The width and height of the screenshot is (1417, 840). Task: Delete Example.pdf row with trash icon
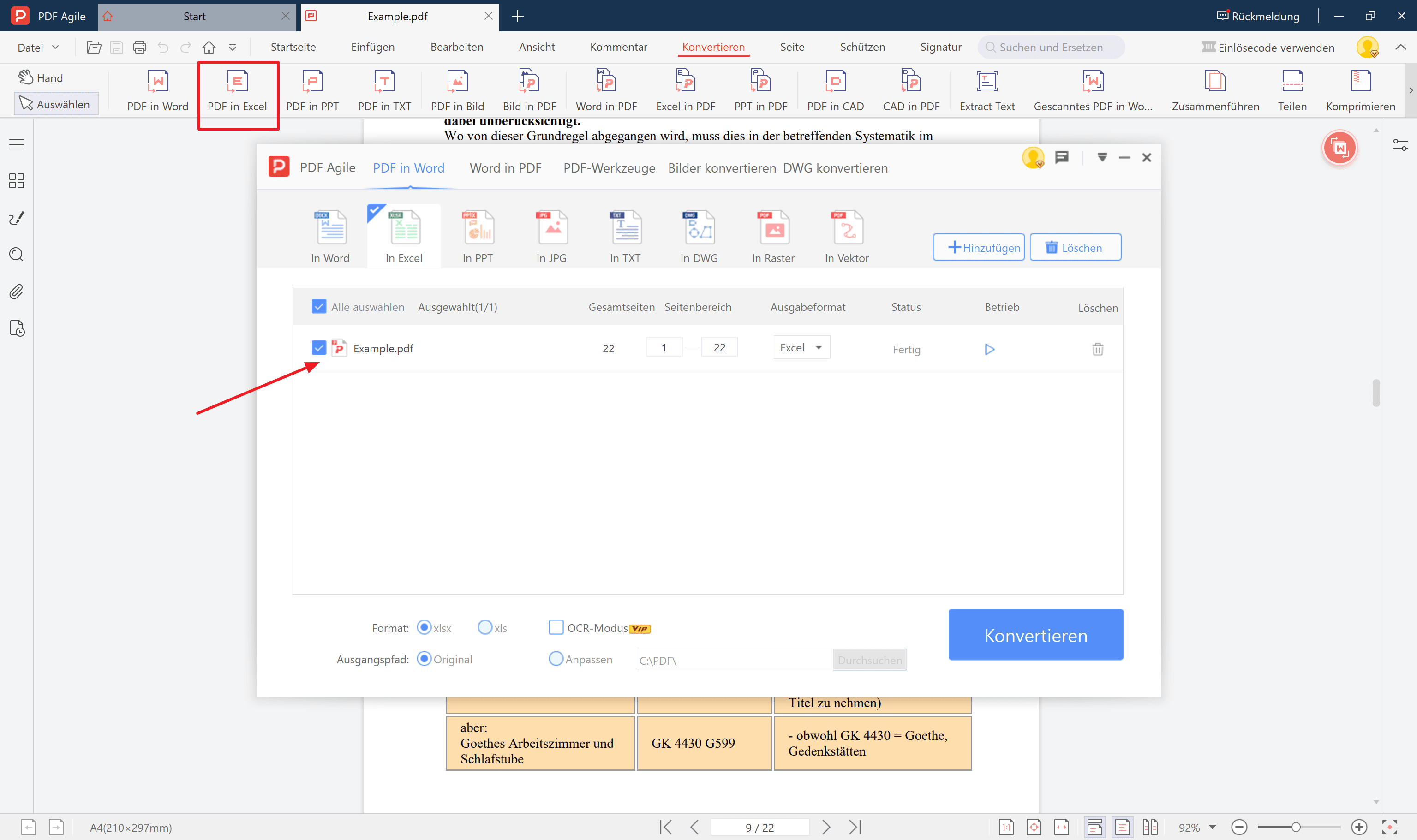1097,349
